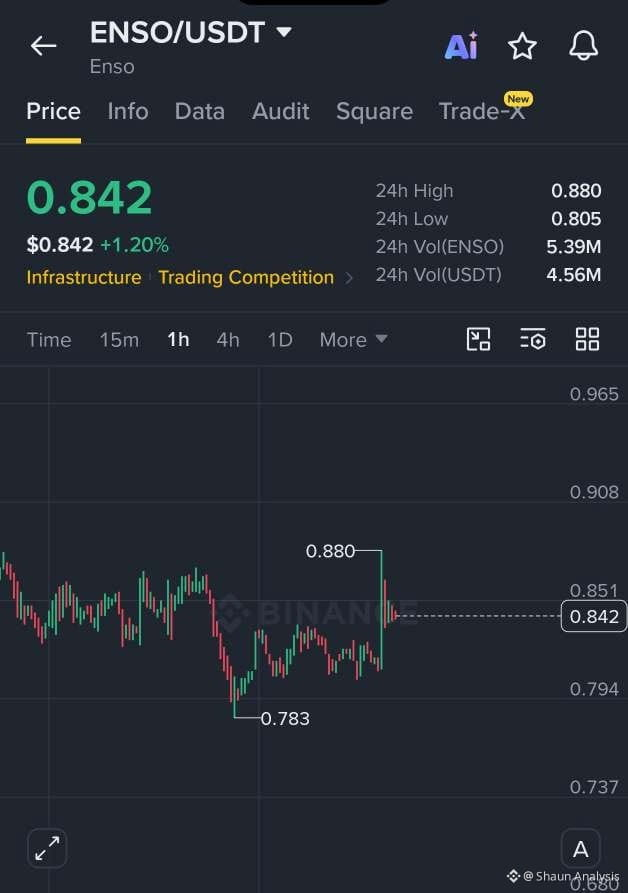628x893 pixels.
Task: Toggle auto scale A button
Action: (x=581, y=849)
